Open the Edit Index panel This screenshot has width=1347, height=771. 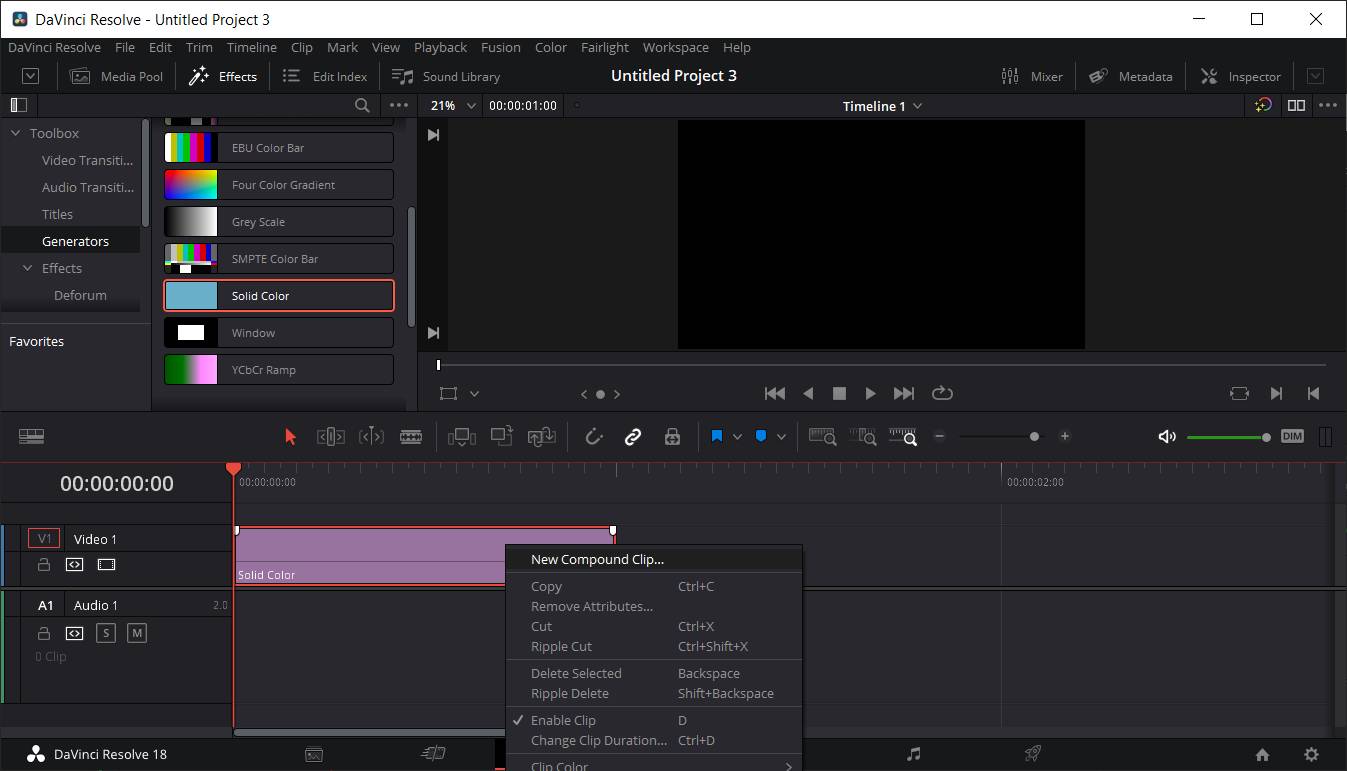(x=325, y=76)
